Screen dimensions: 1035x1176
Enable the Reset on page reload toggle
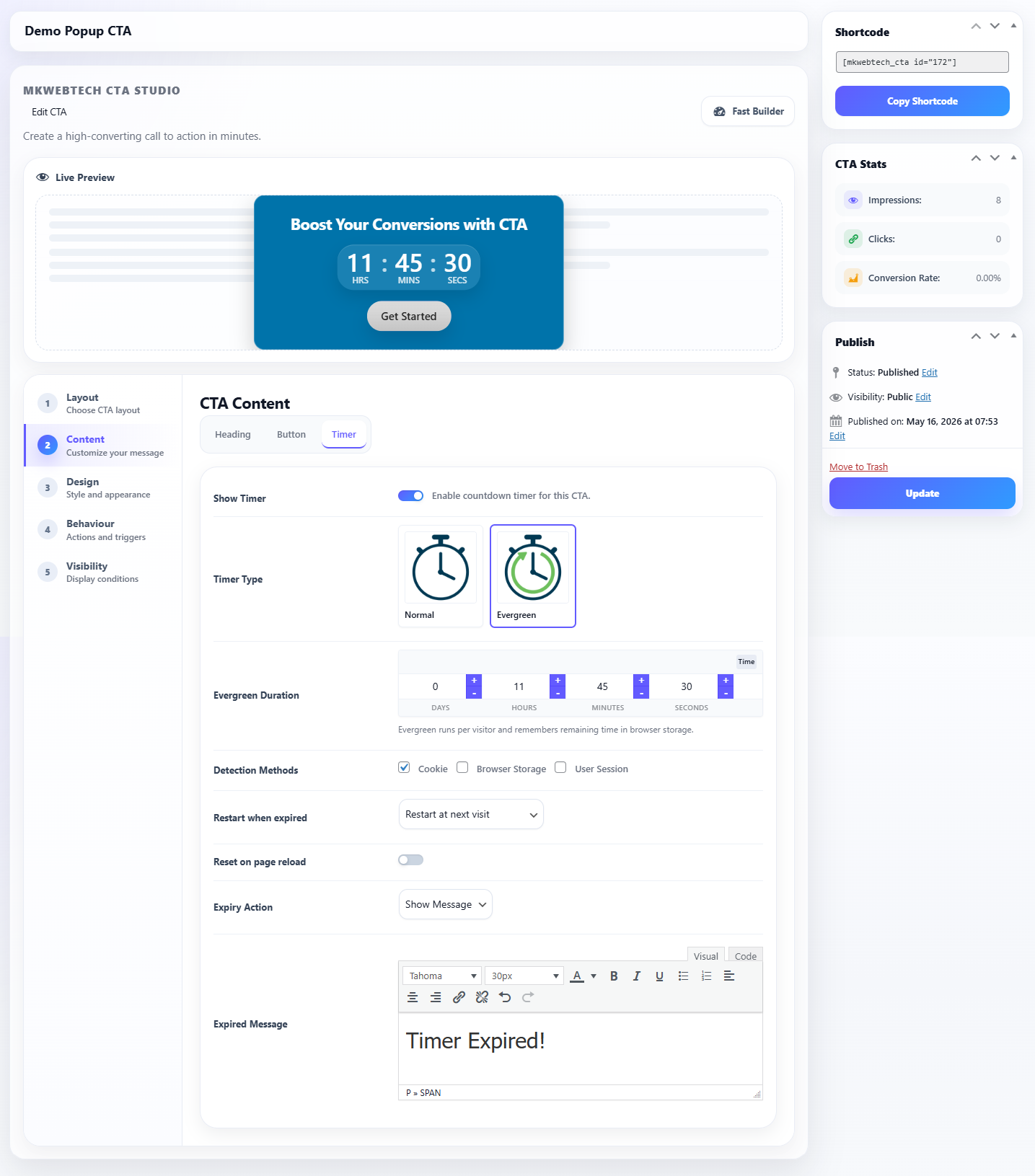[x=411, y=859]
